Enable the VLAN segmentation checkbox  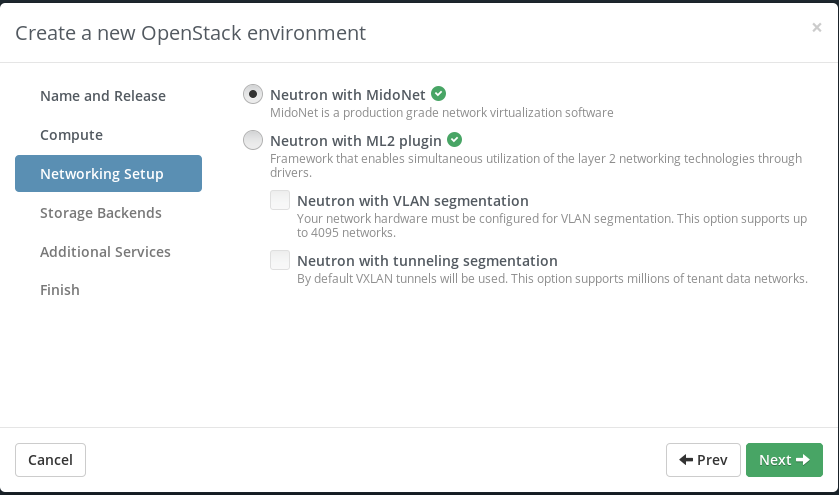(280, 201)
